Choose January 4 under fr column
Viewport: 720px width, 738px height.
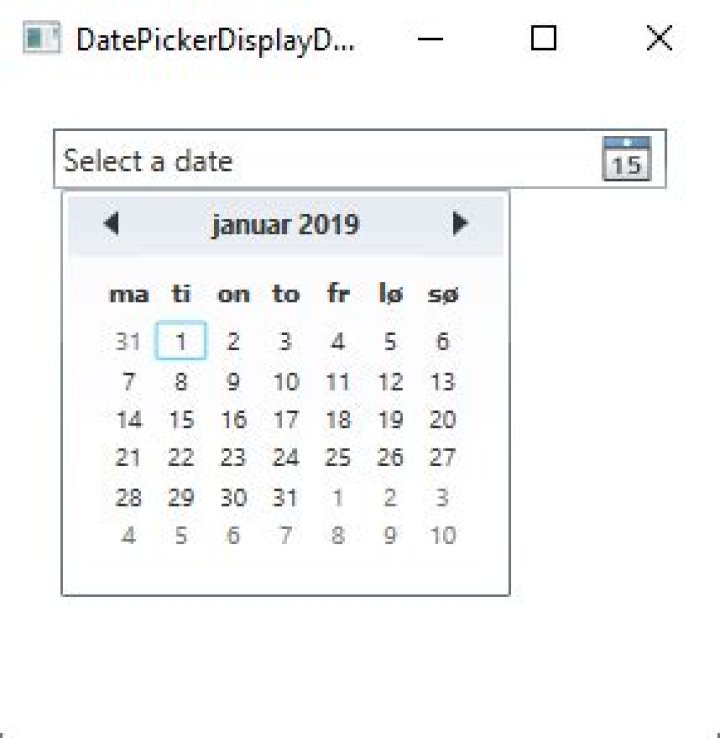click(338, 342)
